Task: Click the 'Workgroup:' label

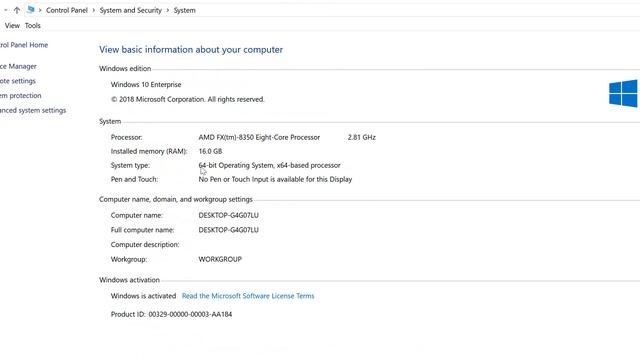Action: click(x=129, y=259)
